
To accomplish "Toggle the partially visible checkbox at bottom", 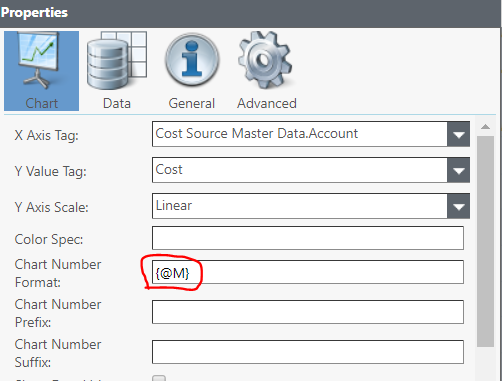I will tap(159, 378).
